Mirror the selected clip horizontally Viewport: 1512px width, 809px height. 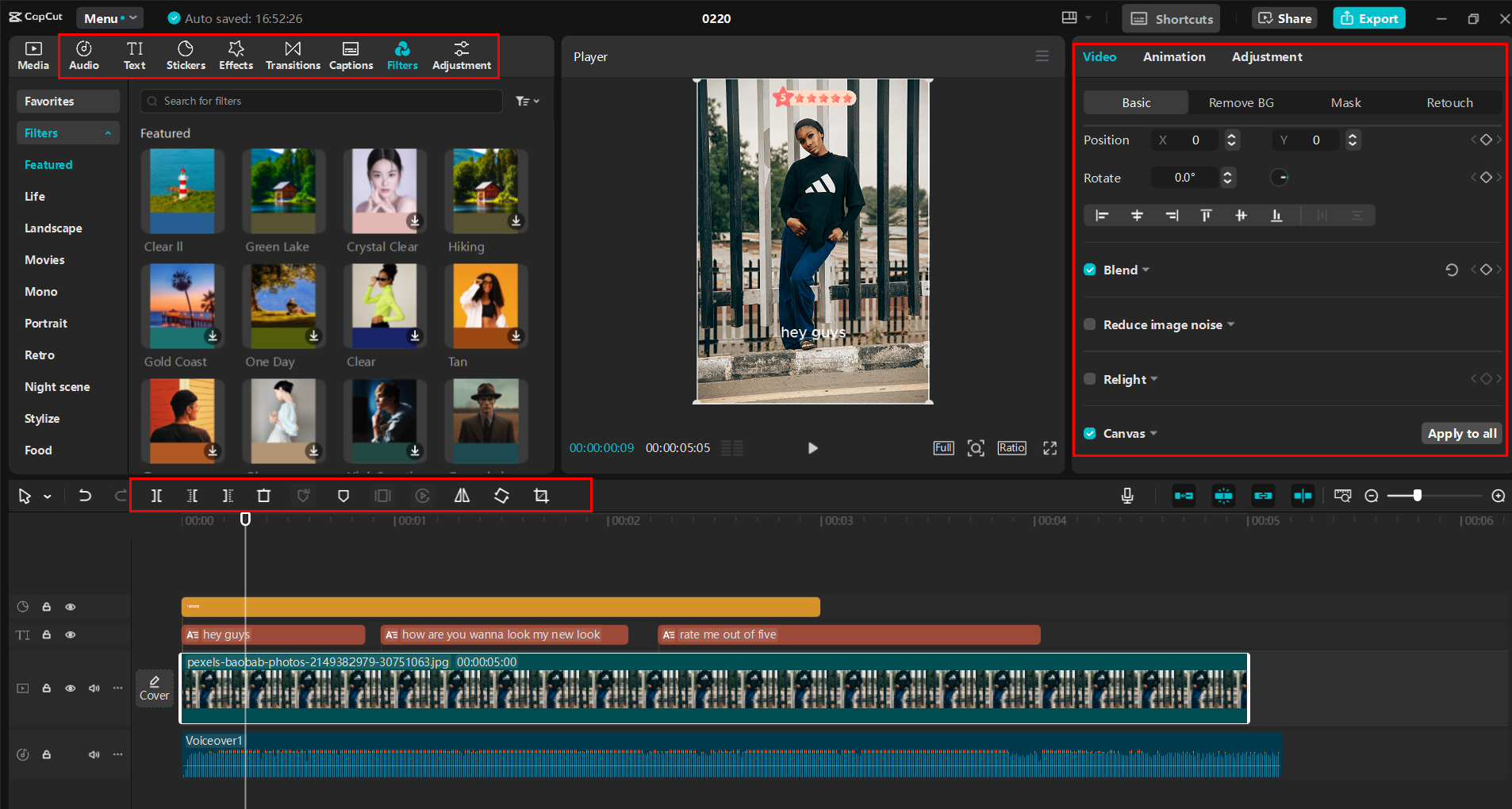coord(462,496)
